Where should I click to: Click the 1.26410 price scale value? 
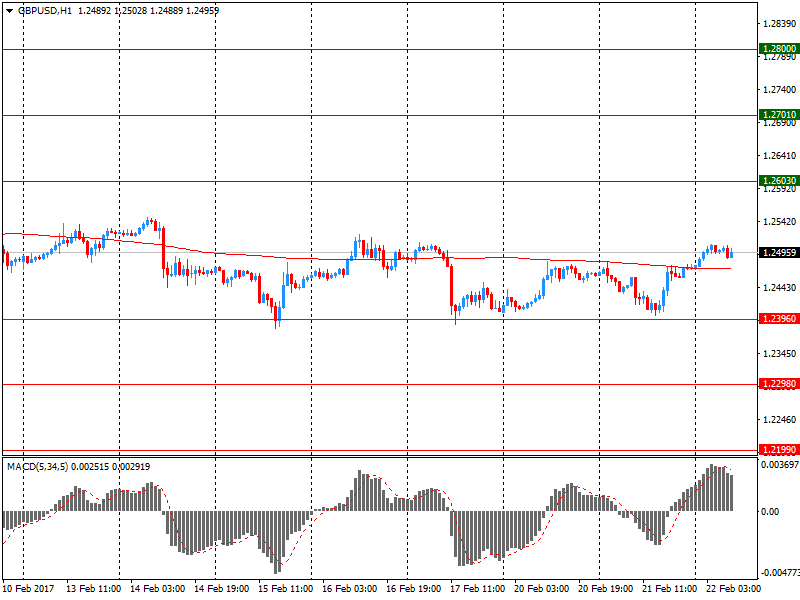click(779, 156)
